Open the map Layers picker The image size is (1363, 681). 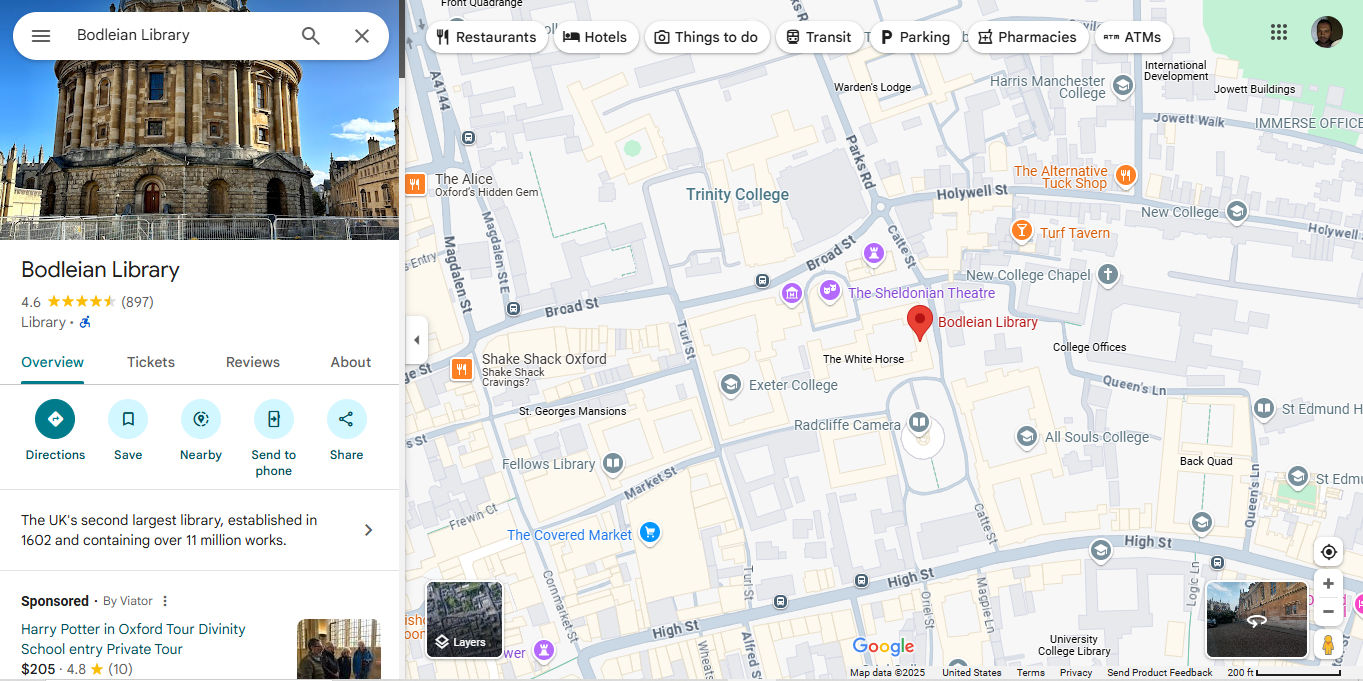pyautogui.click(x=463, y=619)
